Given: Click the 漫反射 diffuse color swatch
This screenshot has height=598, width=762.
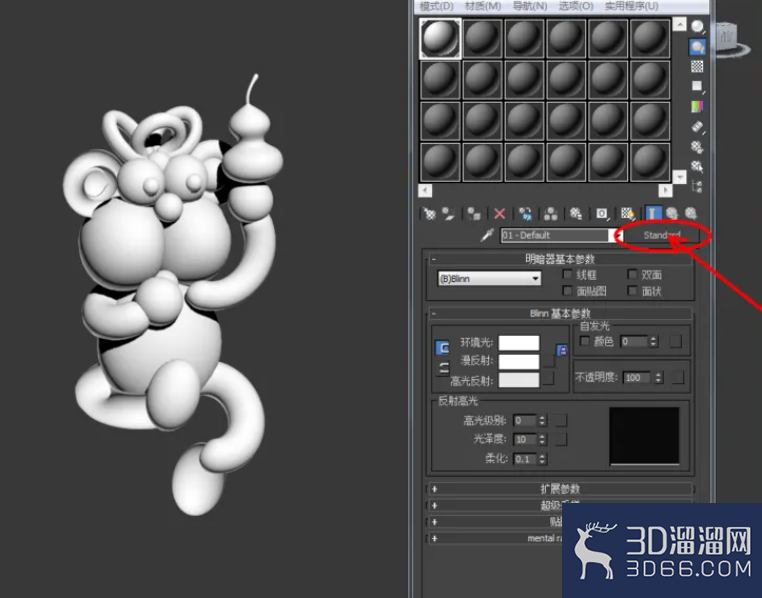Looking at the screenshot, I should click(519, 361).
